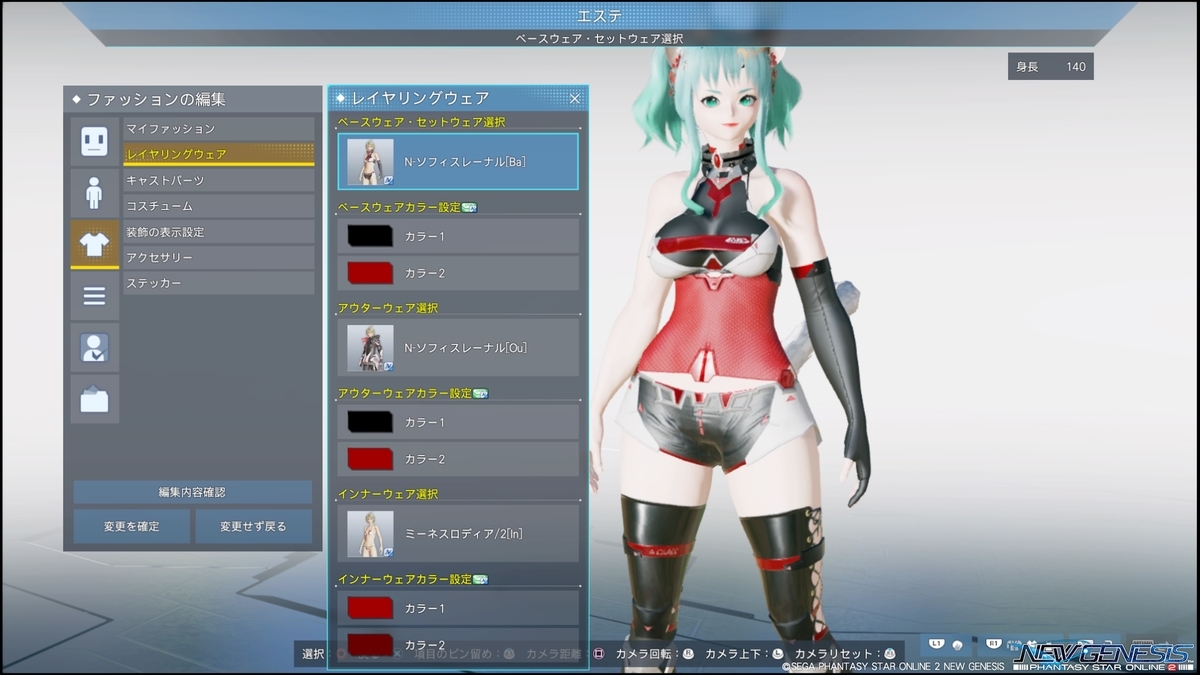Click the 身長 140 height display
The image size is (1200, 675).
1051,67
